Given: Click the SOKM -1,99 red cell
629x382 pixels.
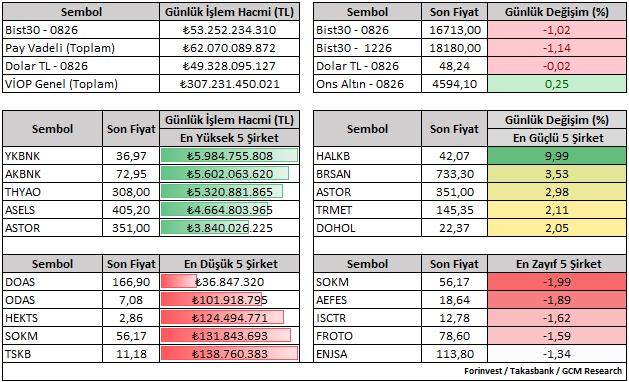Looking at the screenshot, I should (x=557, y=282).
